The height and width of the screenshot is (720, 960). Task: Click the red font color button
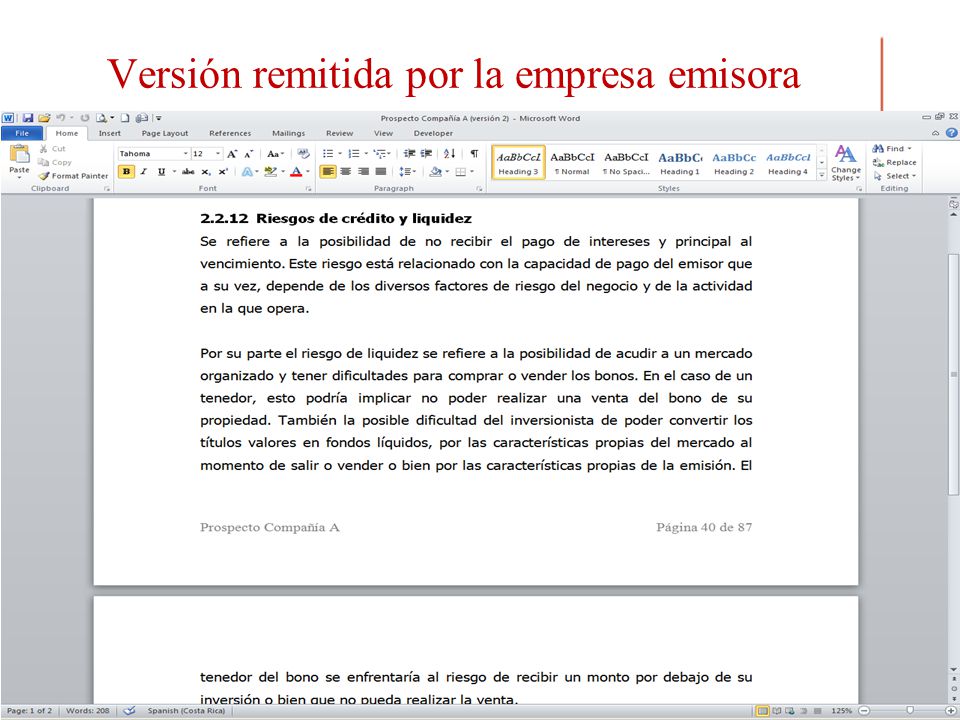pyautogui.click(x=296, y=172)
